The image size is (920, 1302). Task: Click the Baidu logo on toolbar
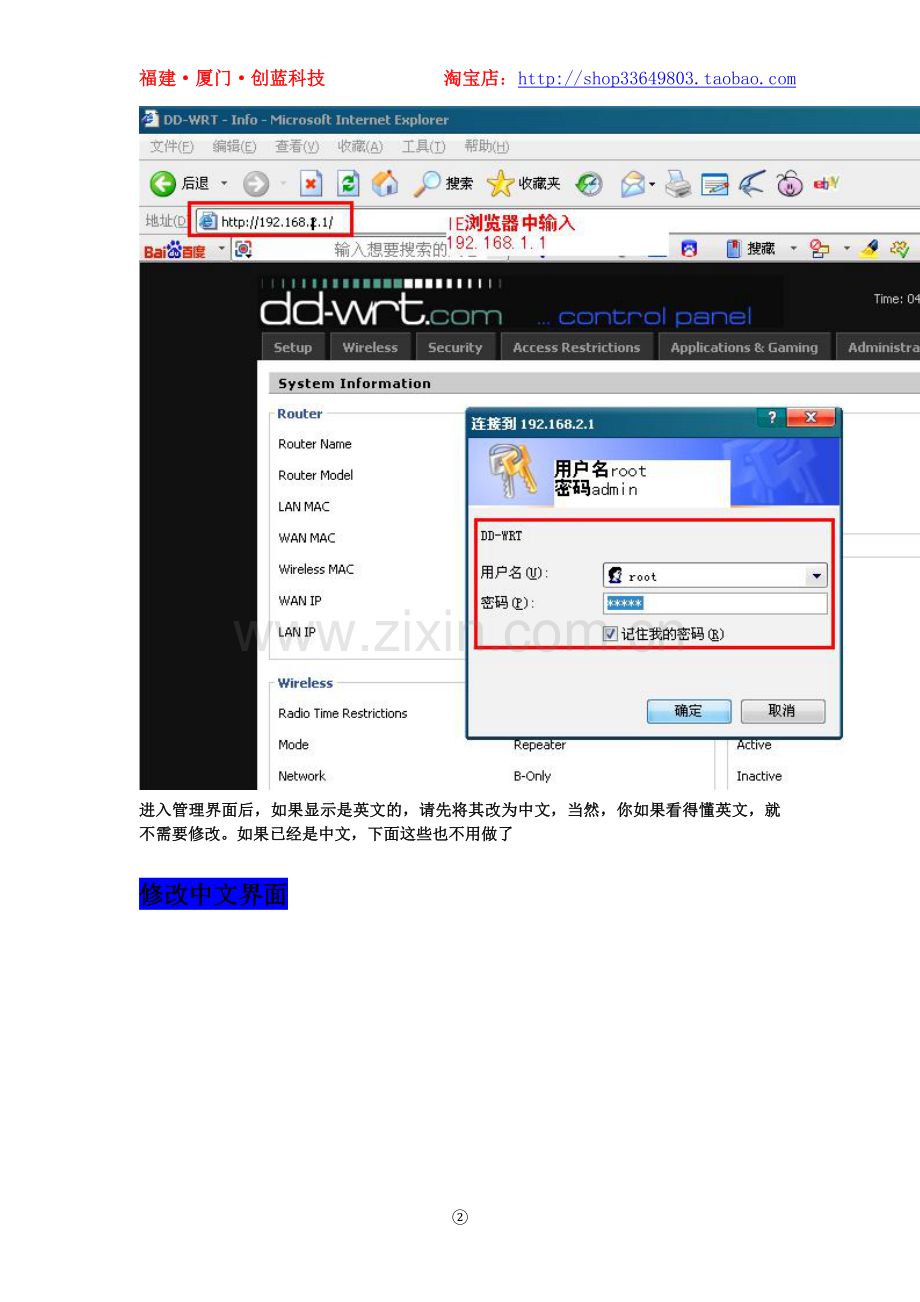click(x=175, y=250)
